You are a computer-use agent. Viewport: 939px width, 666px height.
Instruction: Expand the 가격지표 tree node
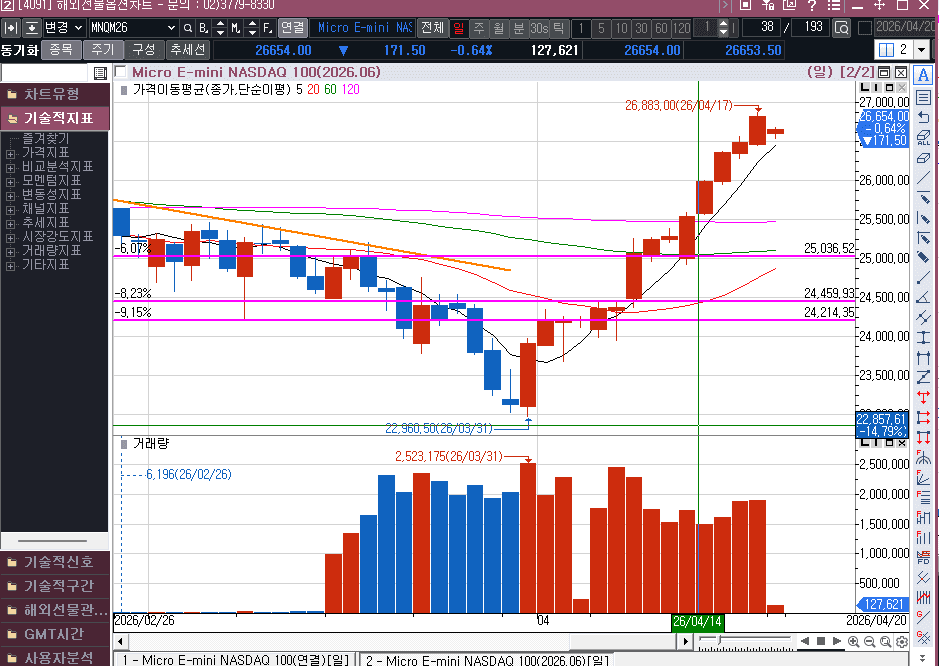tap(11, 153)
